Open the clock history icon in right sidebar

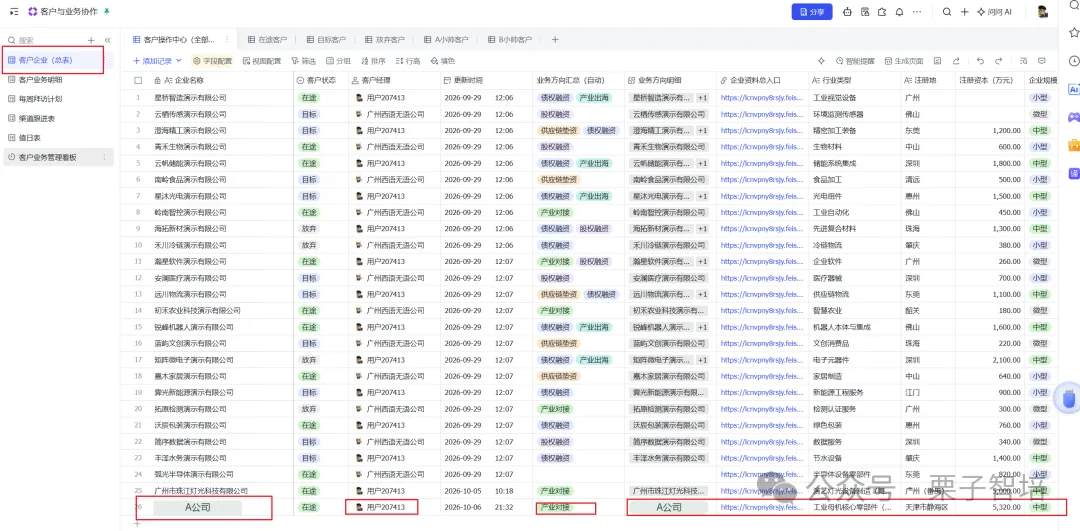(x=1073, y=61)
